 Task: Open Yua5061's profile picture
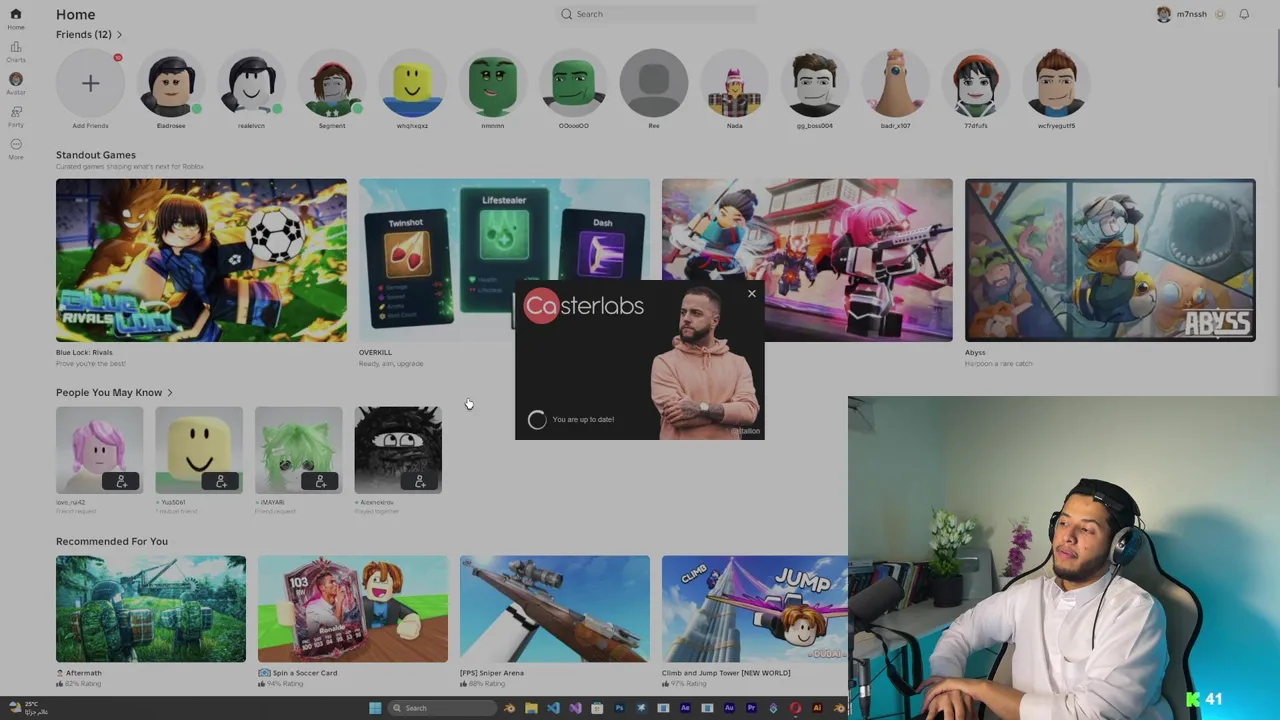199,450
